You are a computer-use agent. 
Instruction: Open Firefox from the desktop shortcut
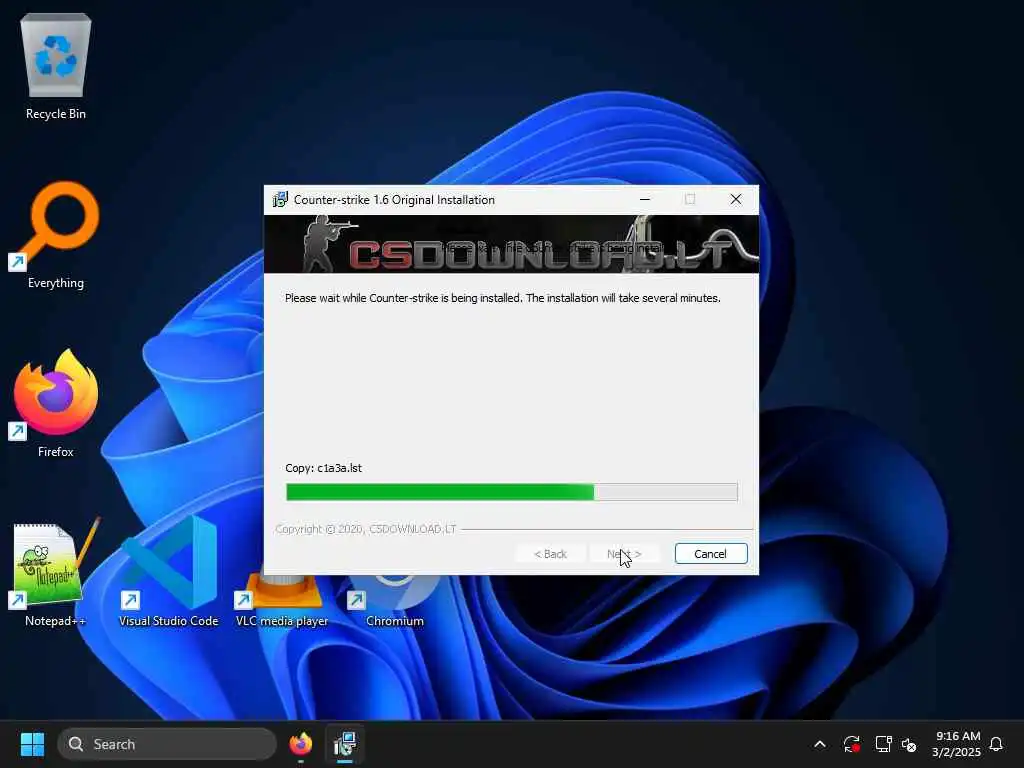pyautogui.click(x=56, y=404)
